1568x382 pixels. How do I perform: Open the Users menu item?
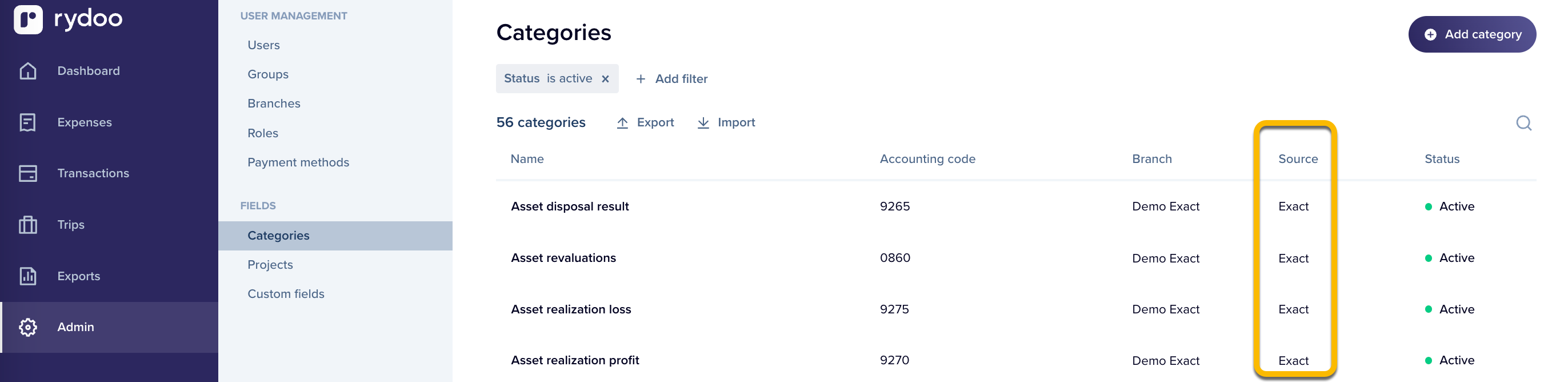(263, 45)
